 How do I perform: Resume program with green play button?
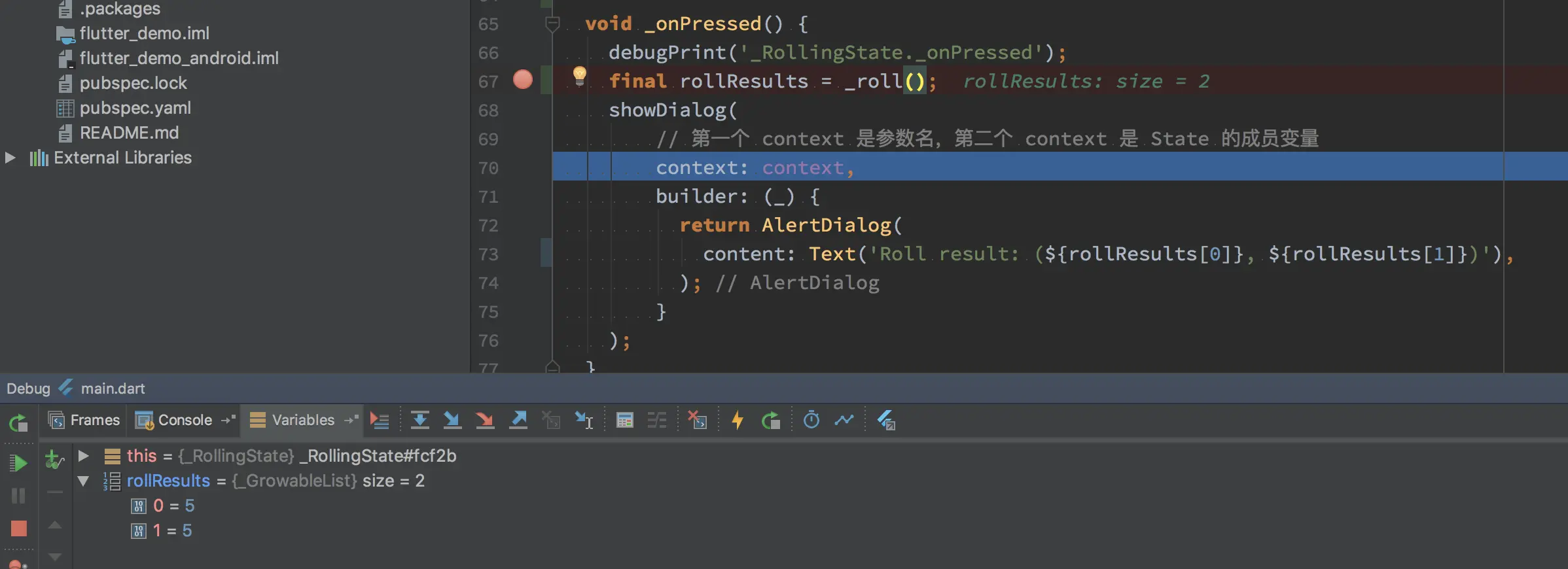click(x=18, y=463)
